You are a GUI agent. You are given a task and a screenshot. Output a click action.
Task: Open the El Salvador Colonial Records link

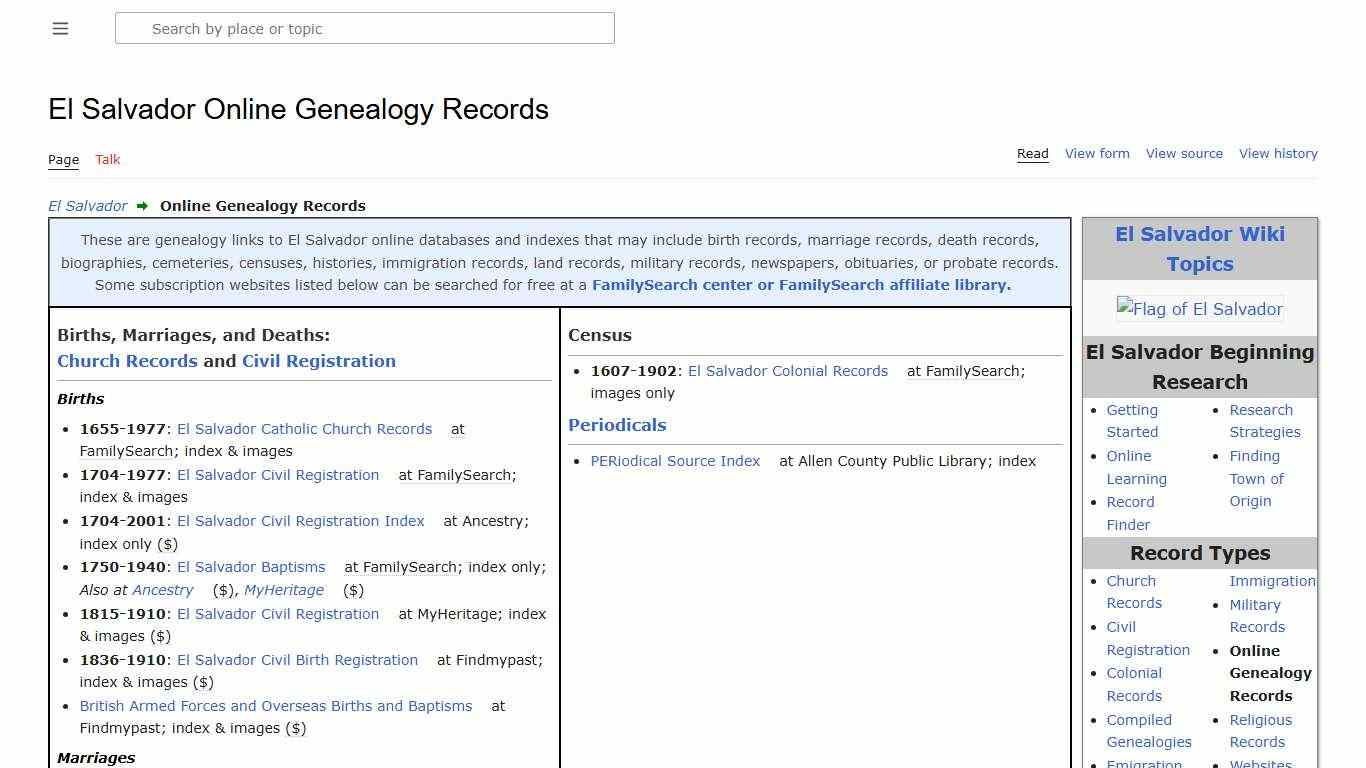pyautogui.click(x=787, y=371)
